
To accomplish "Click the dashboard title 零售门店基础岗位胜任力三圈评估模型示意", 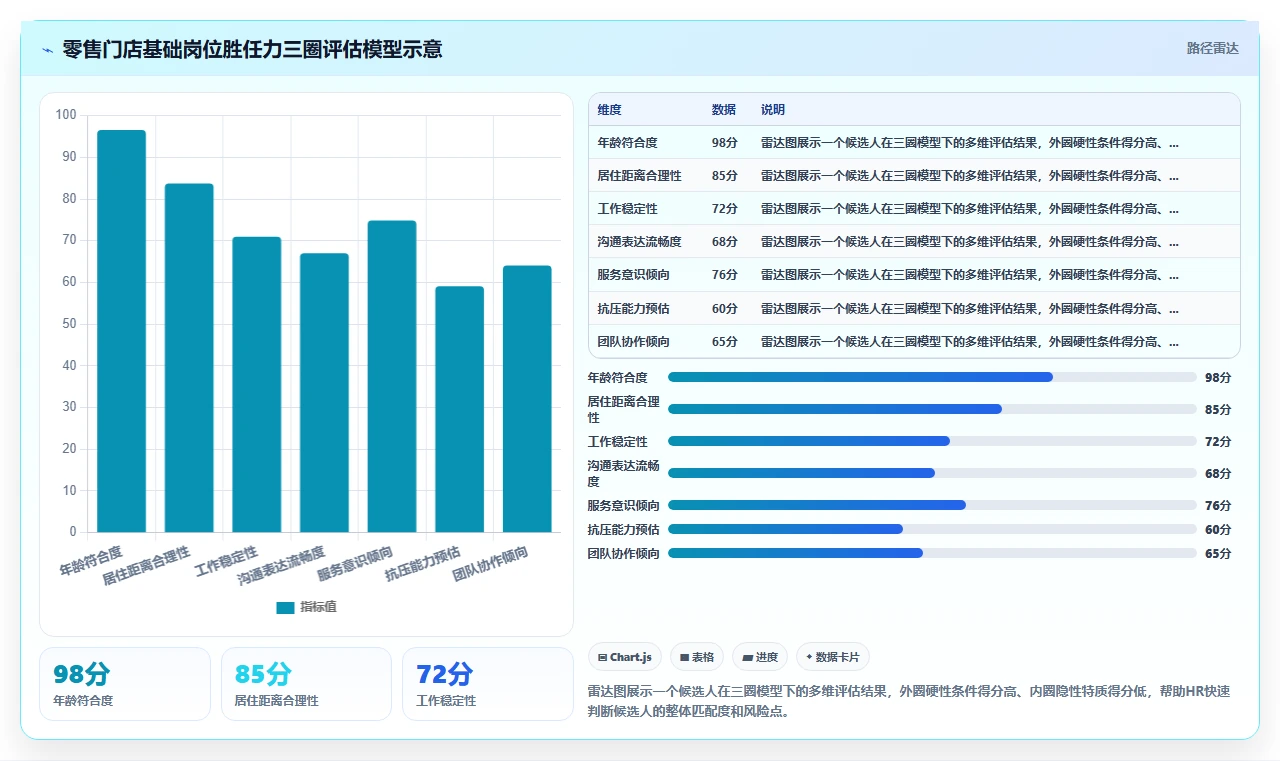I will [x=252, y=49].
